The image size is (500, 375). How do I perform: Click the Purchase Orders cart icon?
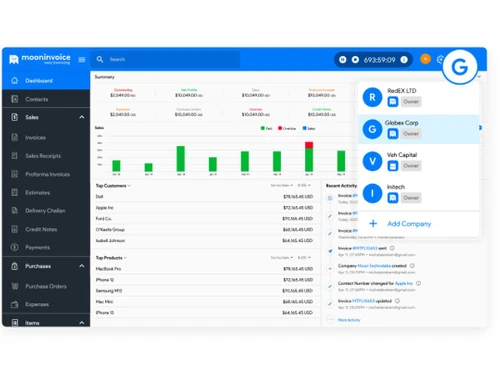click(x=14, y=286)
